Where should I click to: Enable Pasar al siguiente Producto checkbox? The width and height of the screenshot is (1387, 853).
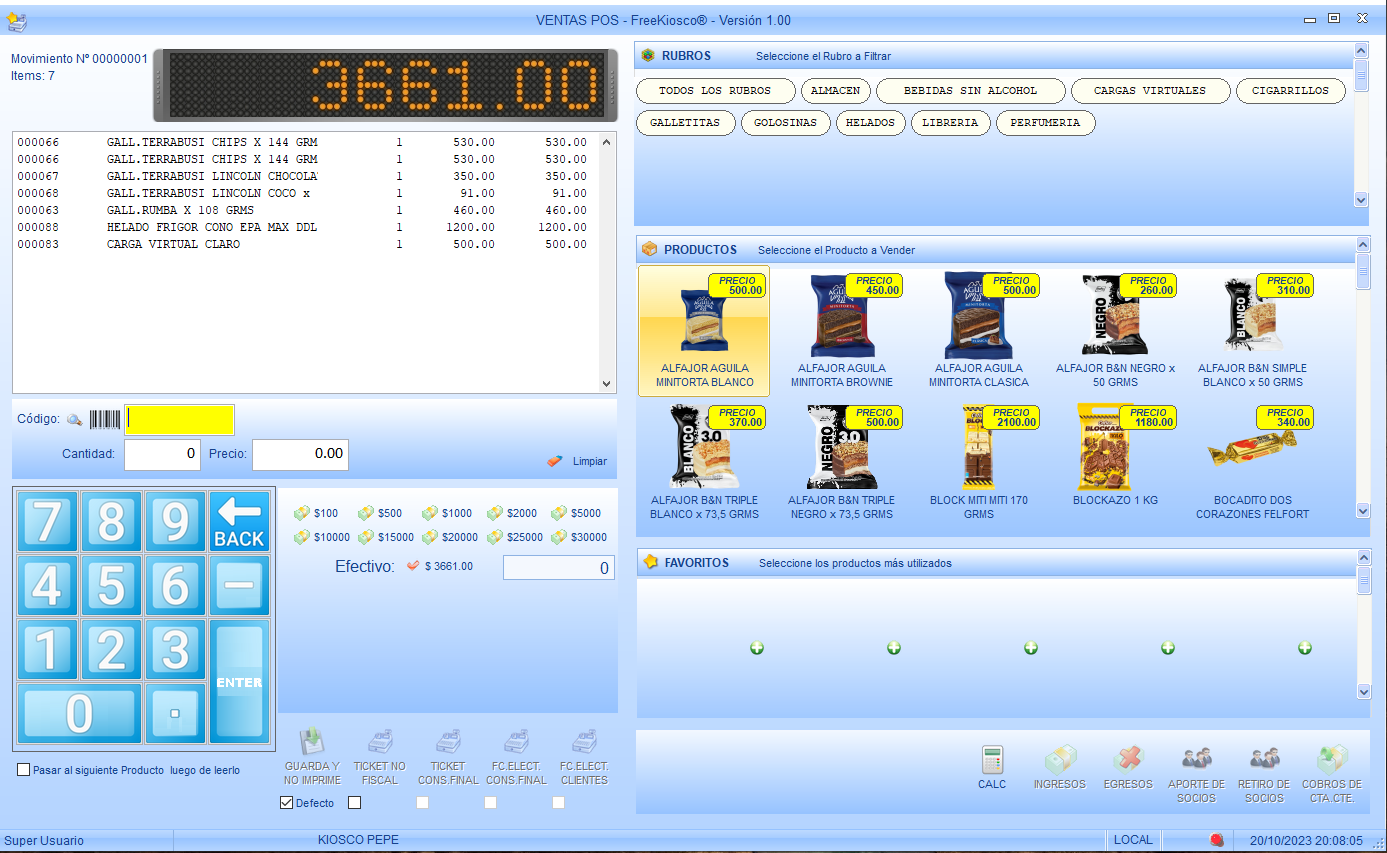point(24,770)
